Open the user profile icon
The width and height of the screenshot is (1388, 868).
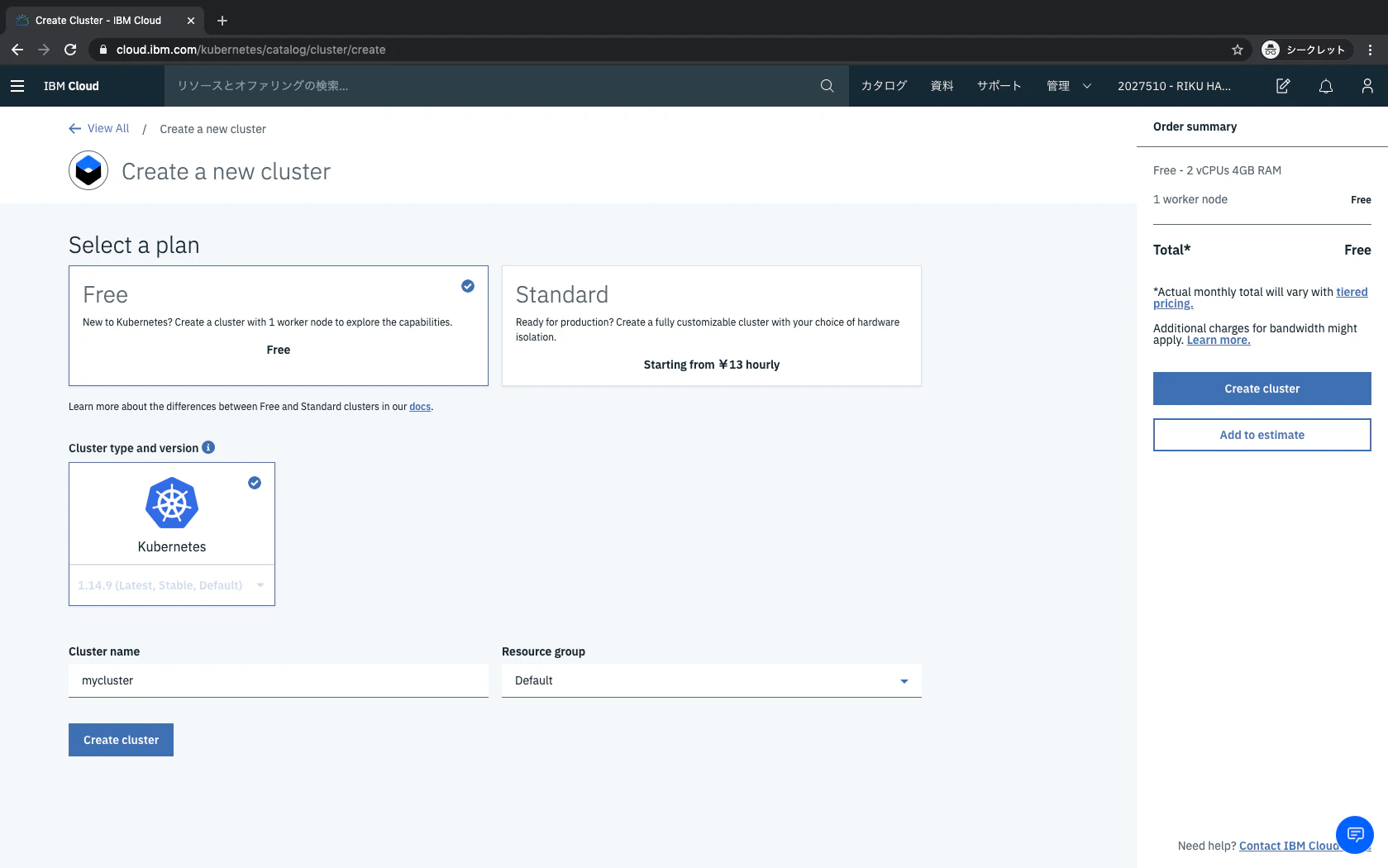click(x=1367, y=86)
